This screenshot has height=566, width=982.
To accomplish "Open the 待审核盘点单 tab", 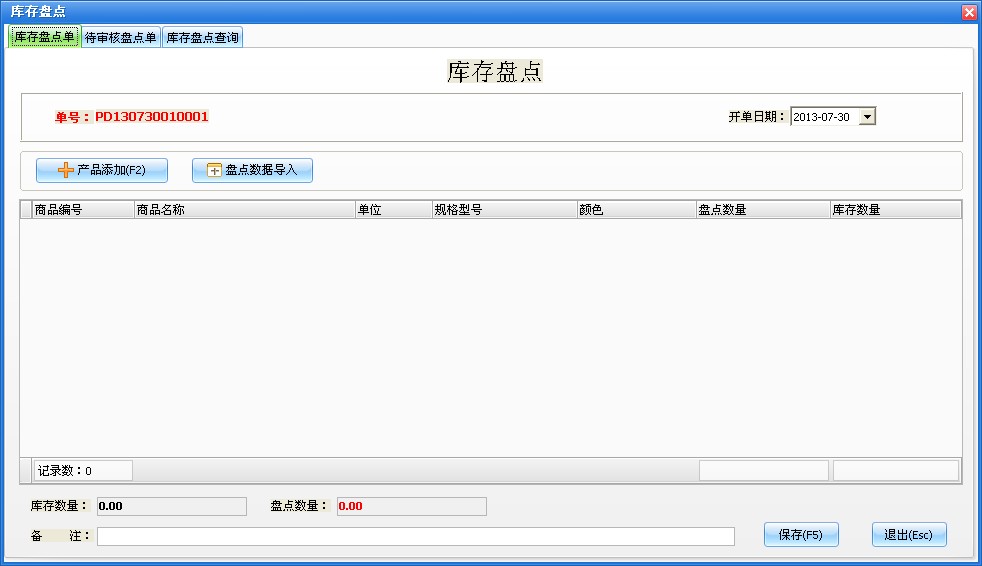I will [x=121, y=38].
